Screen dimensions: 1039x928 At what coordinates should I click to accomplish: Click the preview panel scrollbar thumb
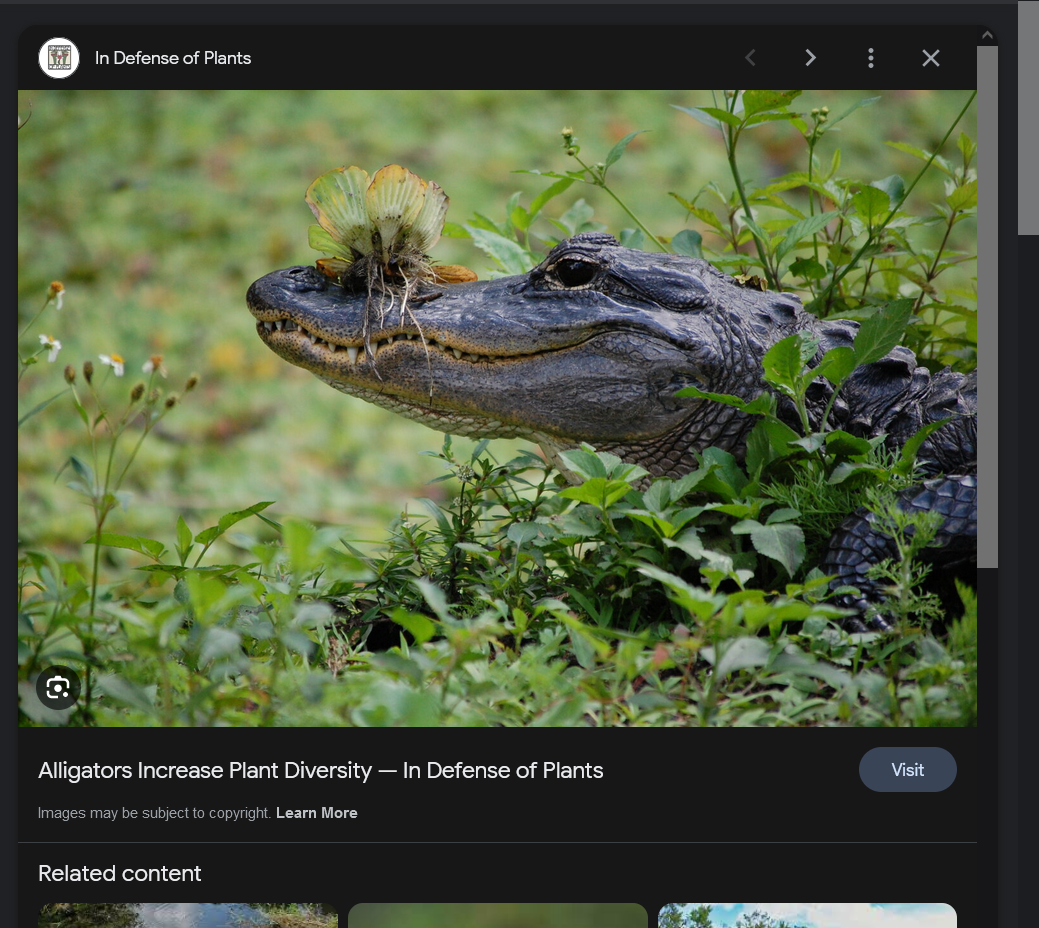(x=987, y=307)
